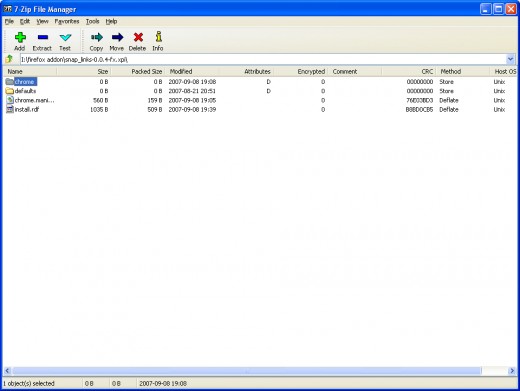Click modified date 2007-08-21 20:51
Viewport: 520px width, 391px height.
pos(192,91)
